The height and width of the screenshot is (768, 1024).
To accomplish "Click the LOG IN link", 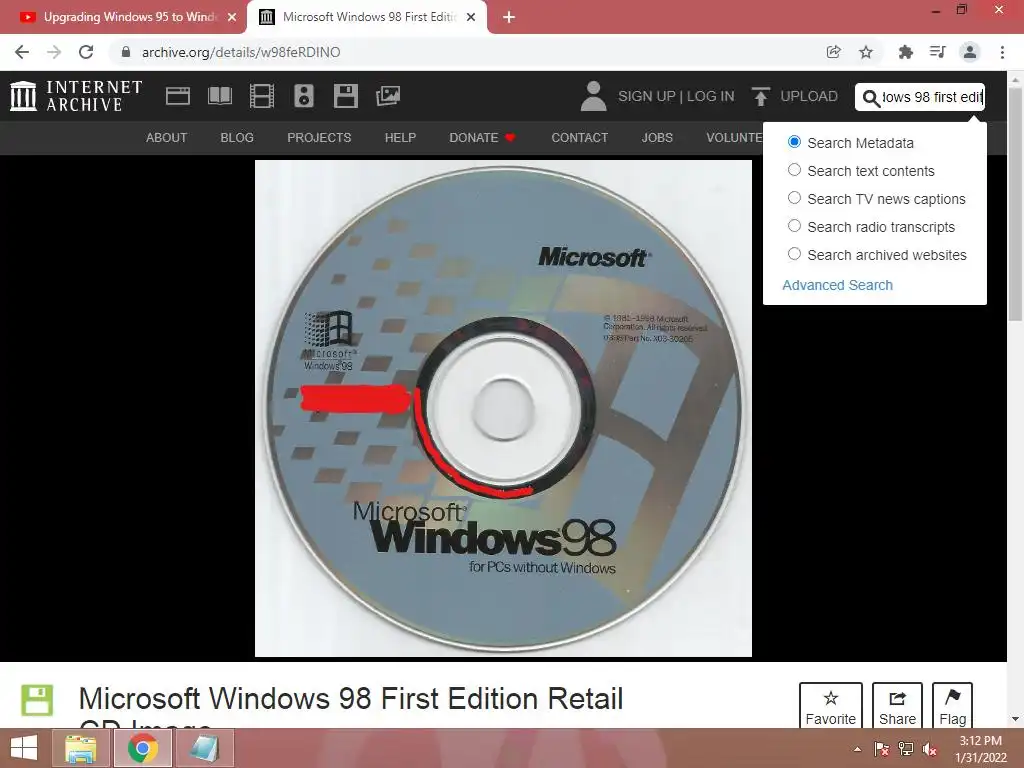I will (x=711, y=97).
